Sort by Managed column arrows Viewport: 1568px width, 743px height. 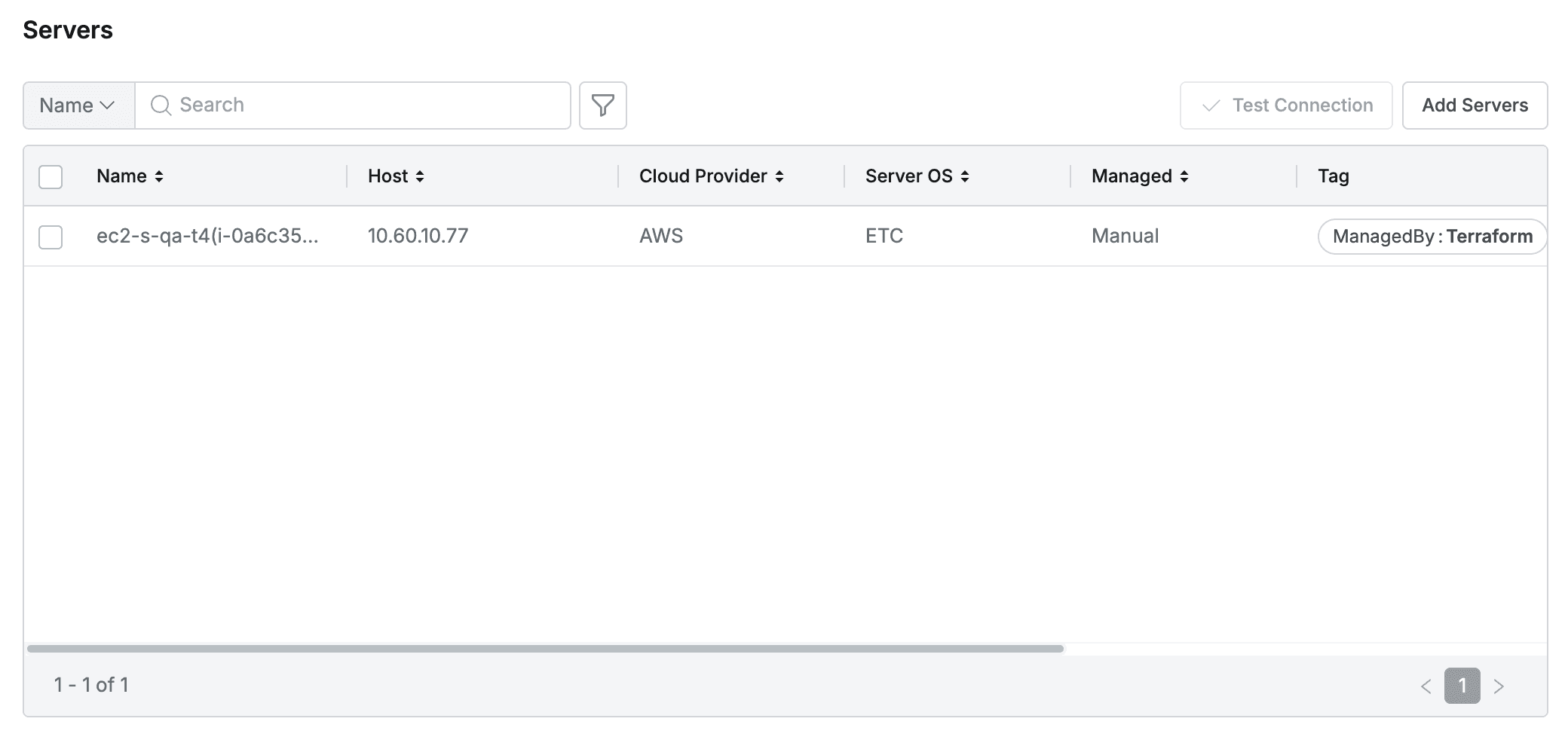(x=1184, y=176)
